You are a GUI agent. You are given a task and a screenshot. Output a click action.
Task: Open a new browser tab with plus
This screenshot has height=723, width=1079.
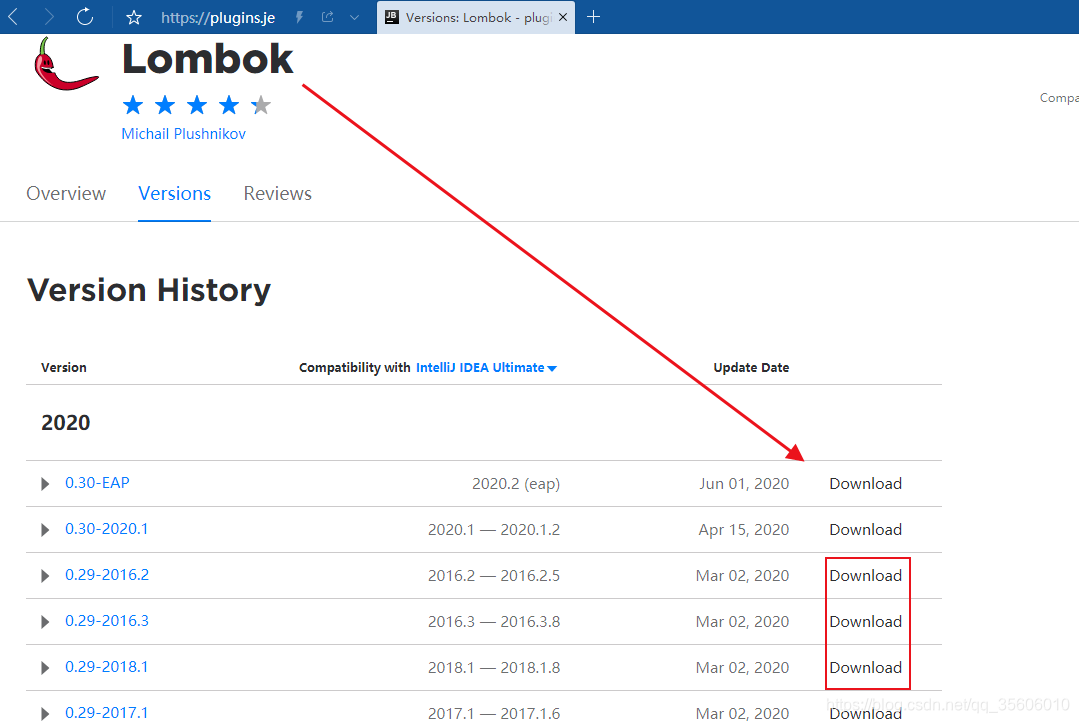pyautogui.click(x=593, y=17)
